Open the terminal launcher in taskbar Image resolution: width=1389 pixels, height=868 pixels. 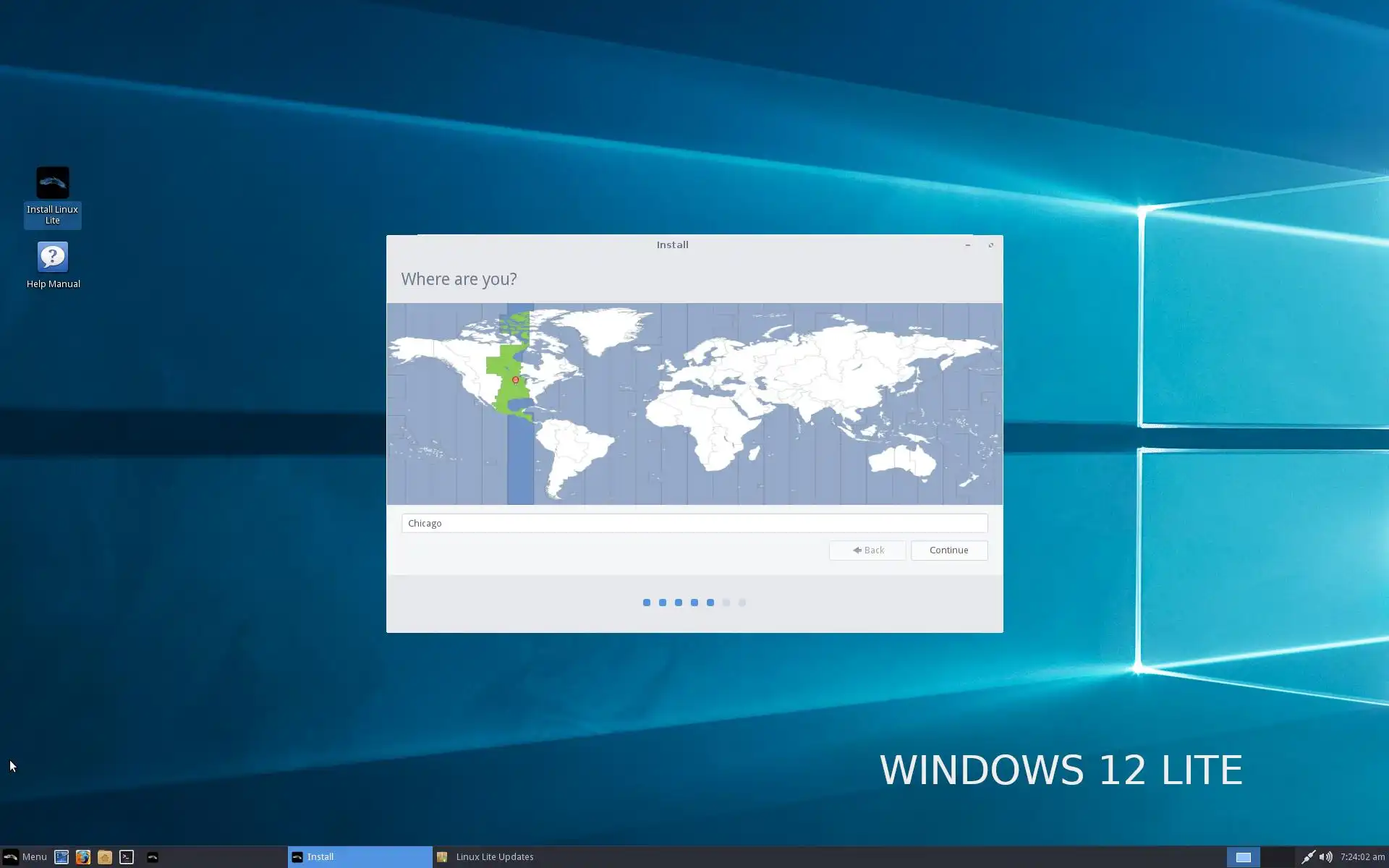127,857
